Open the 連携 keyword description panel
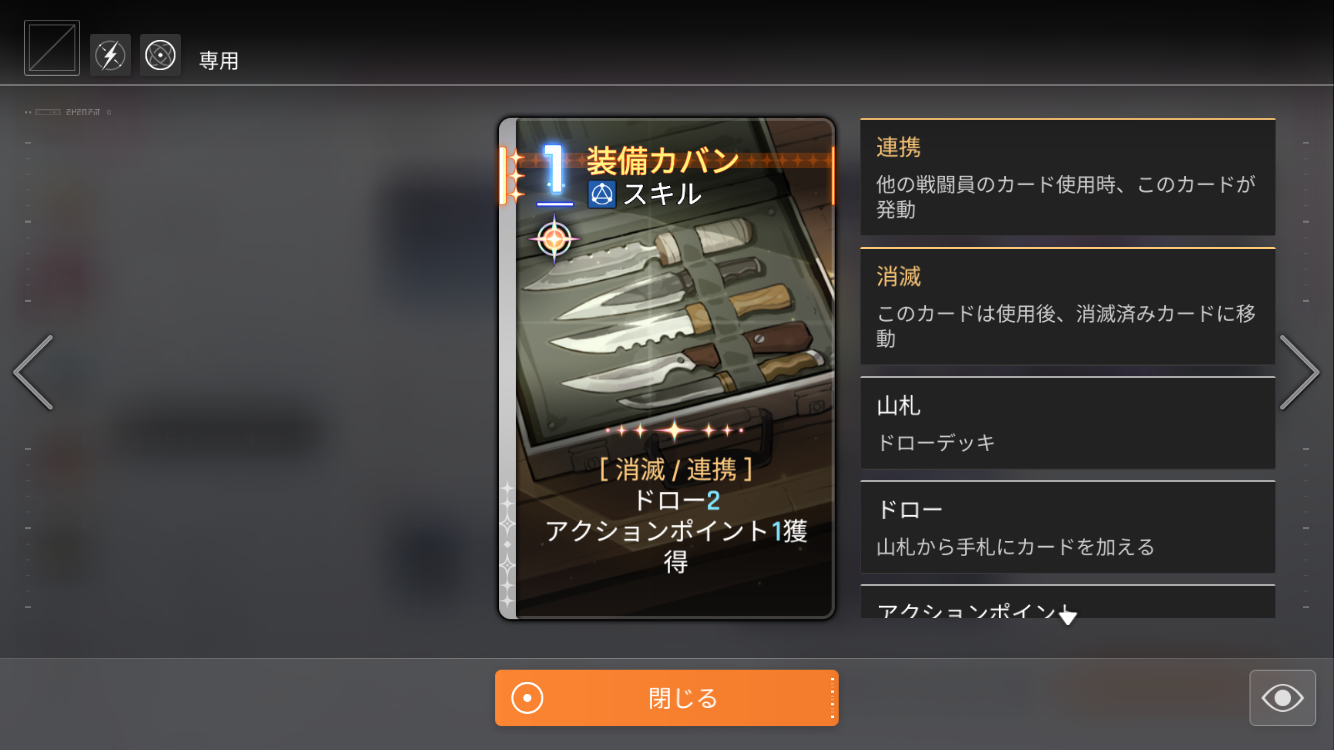 click(1068, 177)
